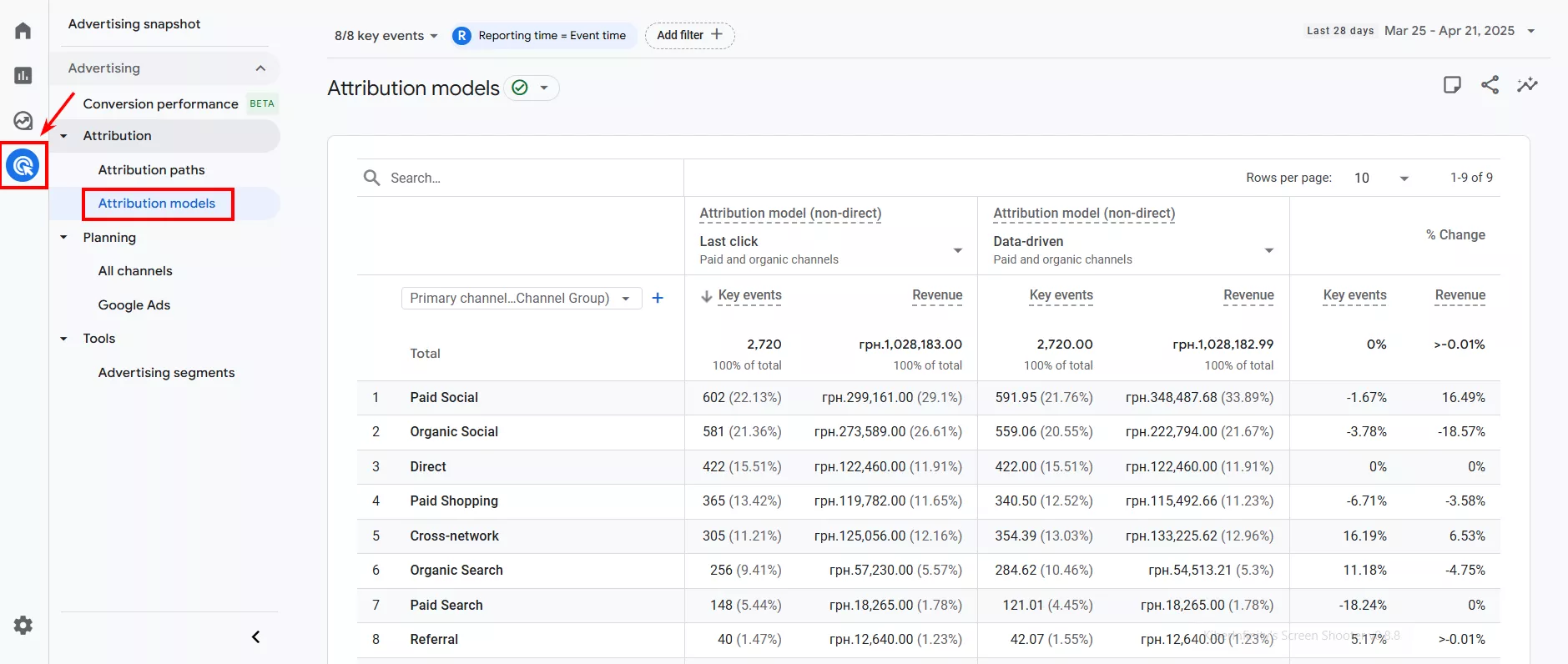Viewport: 1568px width, 664px height.
Task: Click the search magnifier icon
Action: point(371,178)
